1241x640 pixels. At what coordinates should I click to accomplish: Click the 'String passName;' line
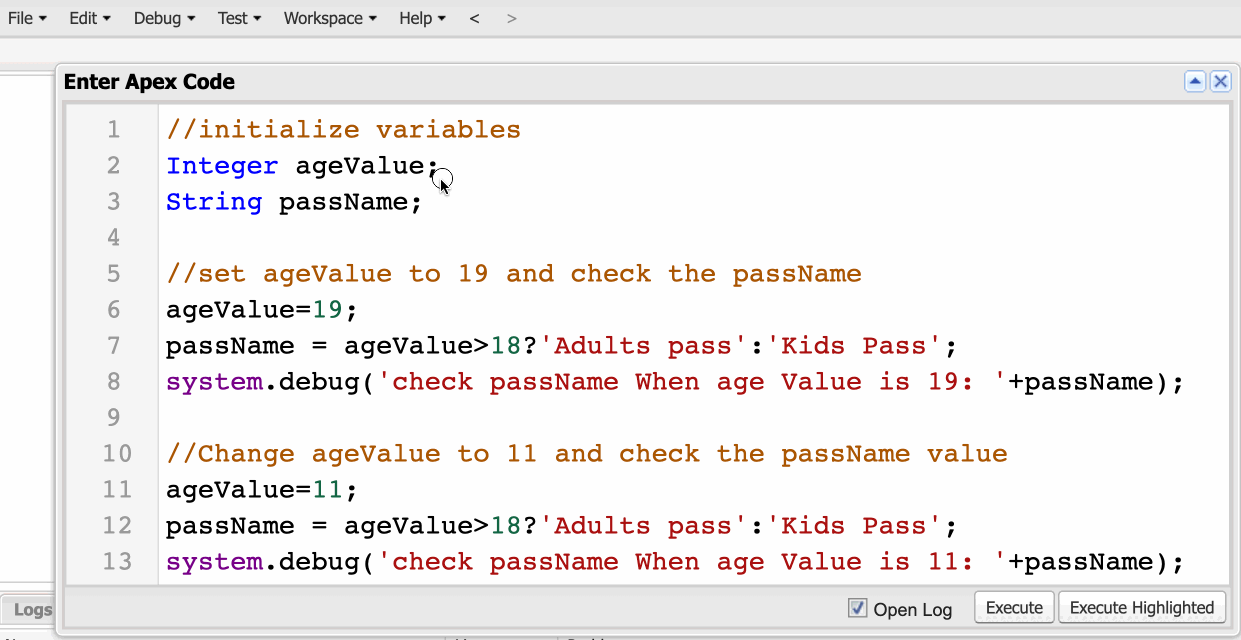pos(294,202)
